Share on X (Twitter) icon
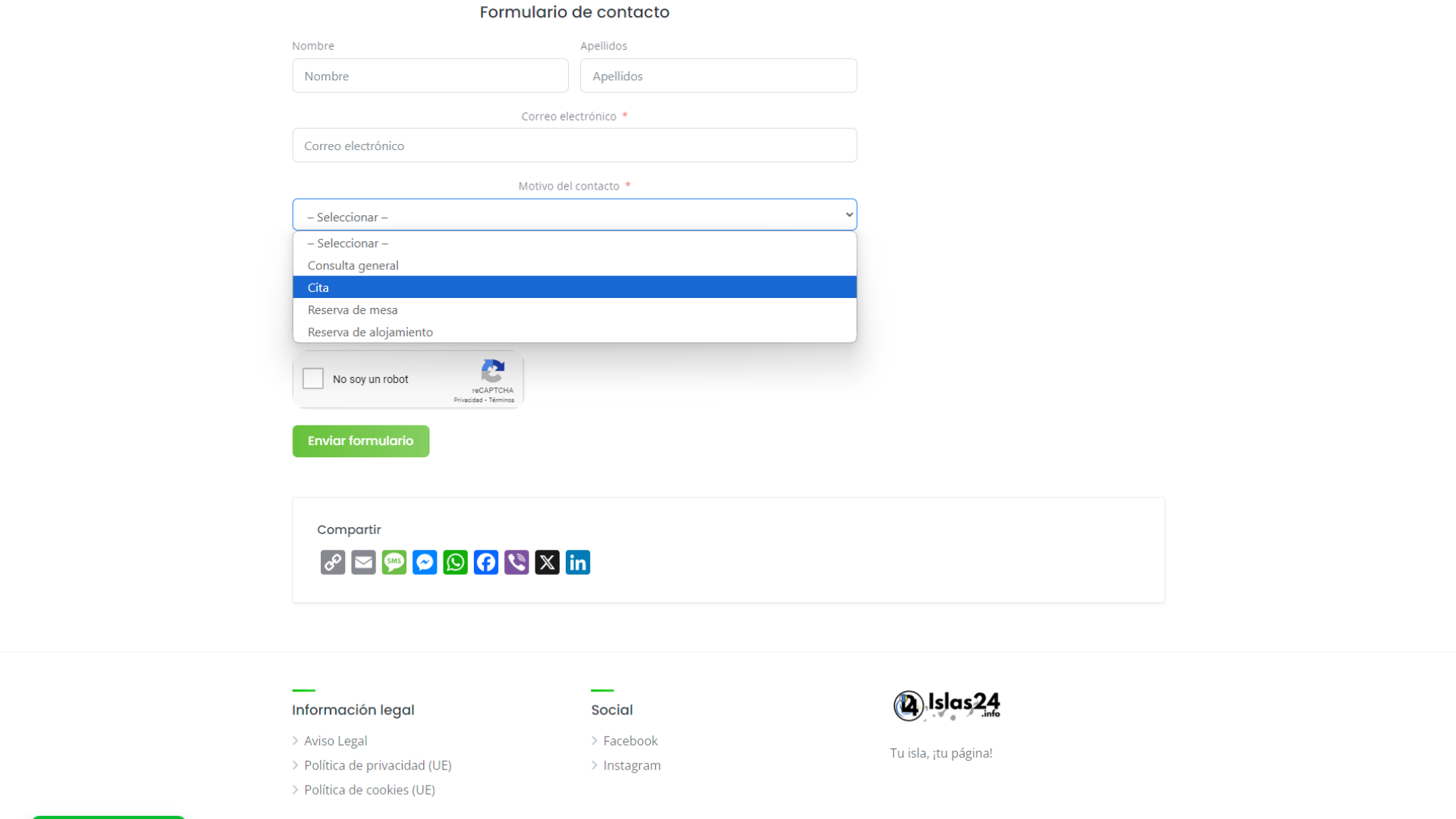The width and height of the screenshot is (1456, 819). point(547,562)
